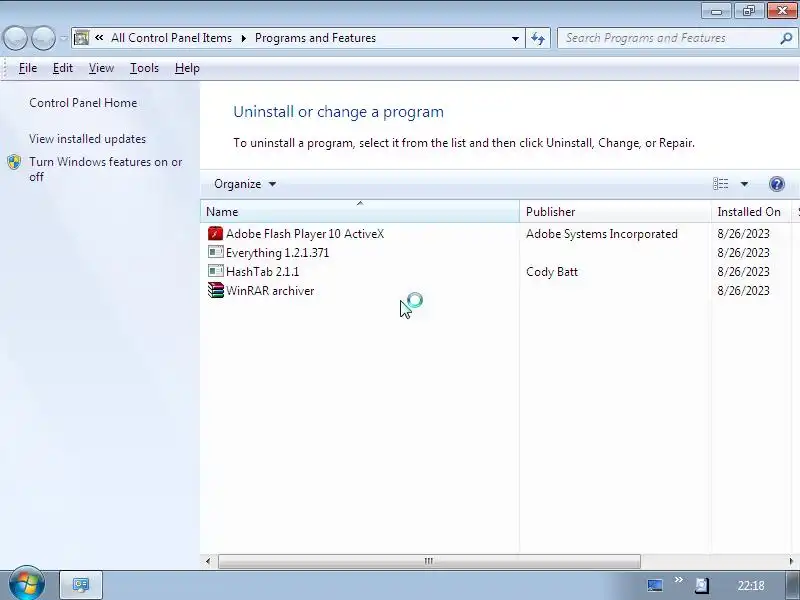
Task: Open the Organize dropdown
Action: (245, 184)
